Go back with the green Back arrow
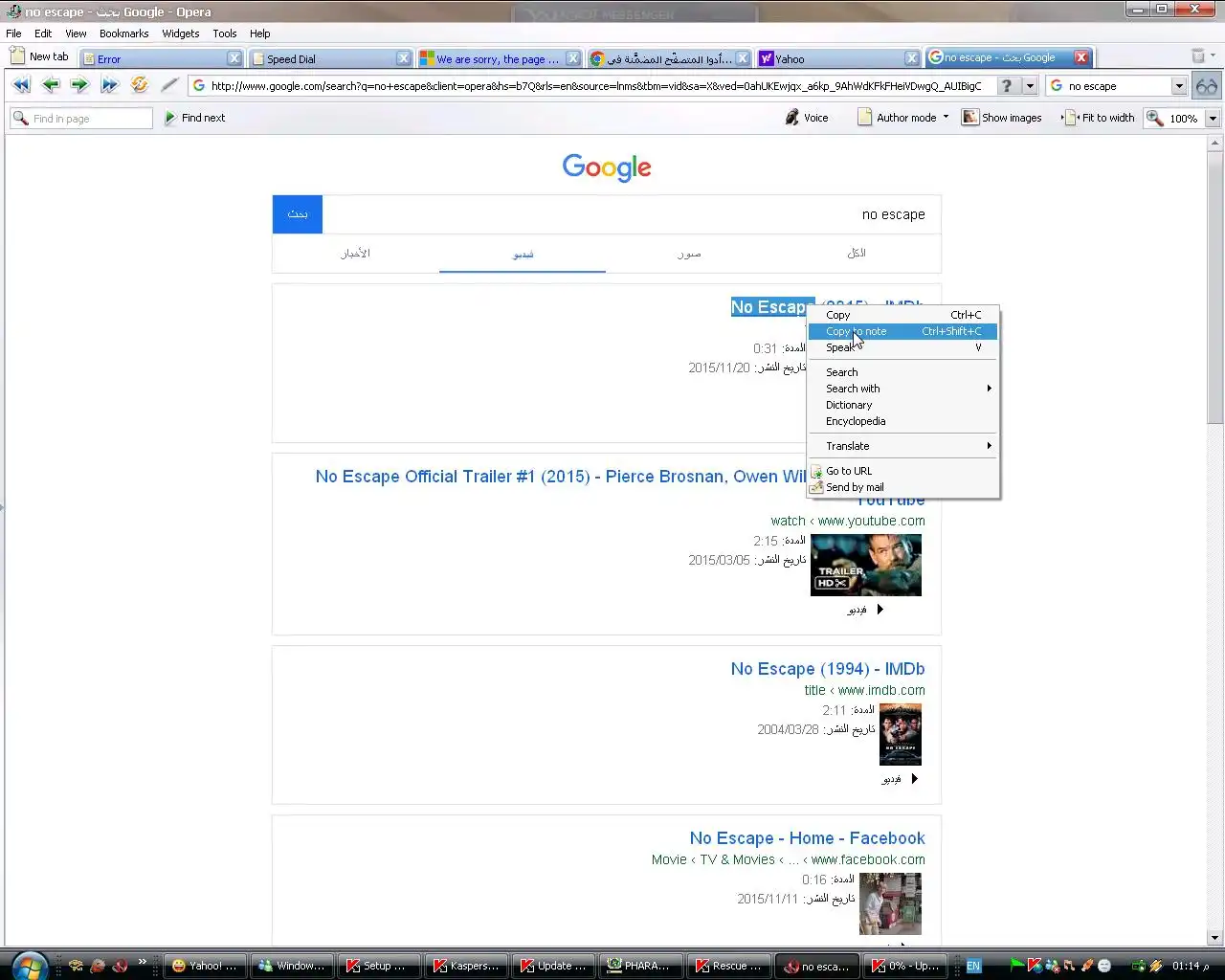The height and width of the screenshot is (980, 1225). [51, 85]
